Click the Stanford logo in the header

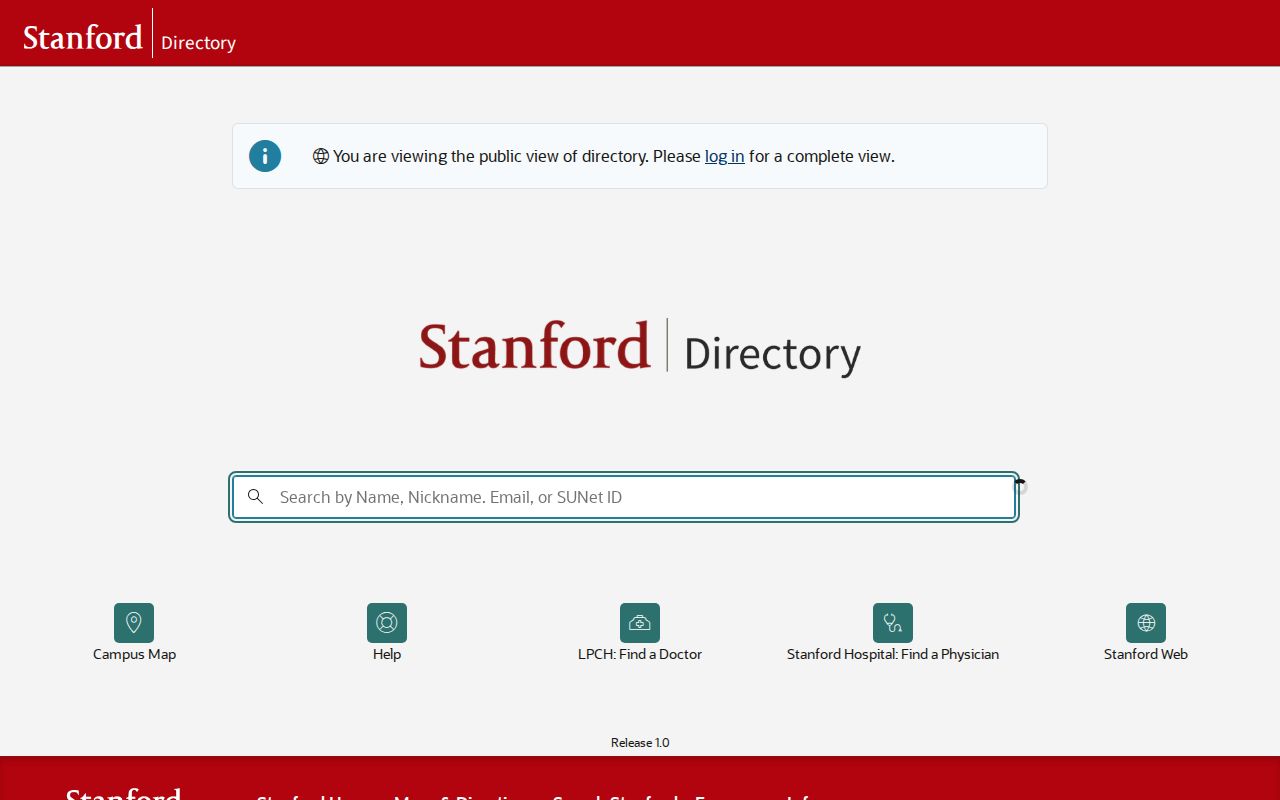tap(83, 38)
